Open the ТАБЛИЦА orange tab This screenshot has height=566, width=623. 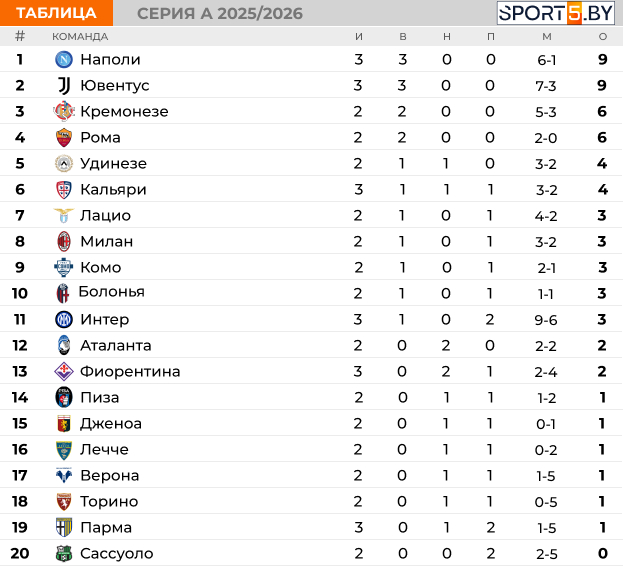(x=56, y=13)
